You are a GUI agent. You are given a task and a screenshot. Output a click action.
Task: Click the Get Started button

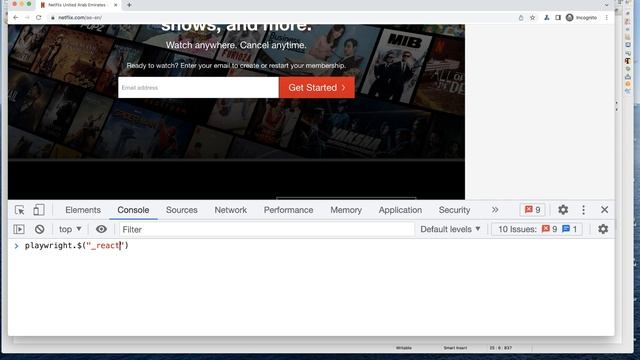click(x=317, y=87)
